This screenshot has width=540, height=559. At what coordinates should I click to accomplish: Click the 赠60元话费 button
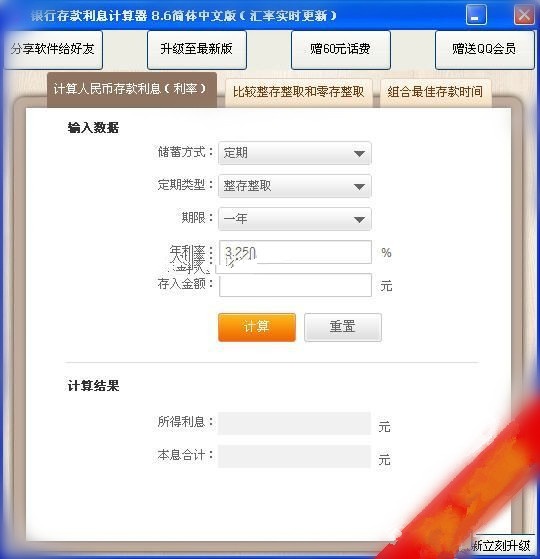[340, 49]
